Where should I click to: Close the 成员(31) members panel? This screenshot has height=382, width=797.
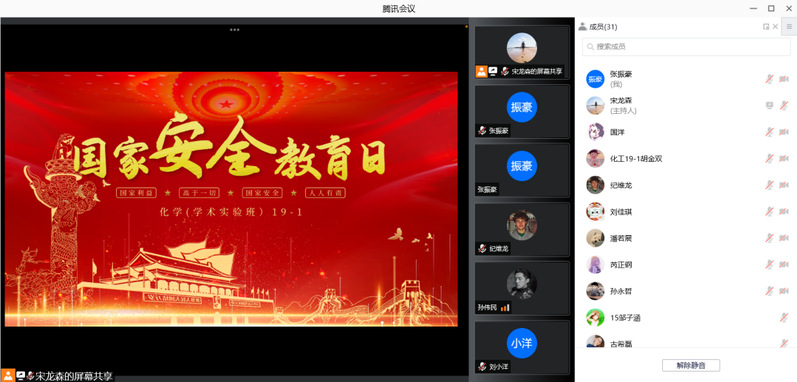coord(775,27)
